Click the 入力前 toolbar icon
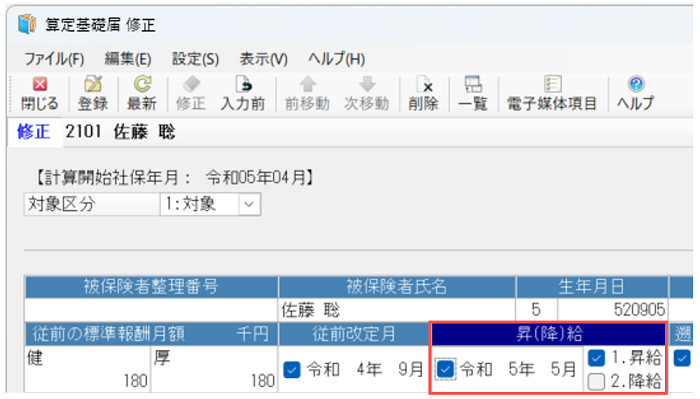Screen dimensions: 700x399 tap(243, 84)
